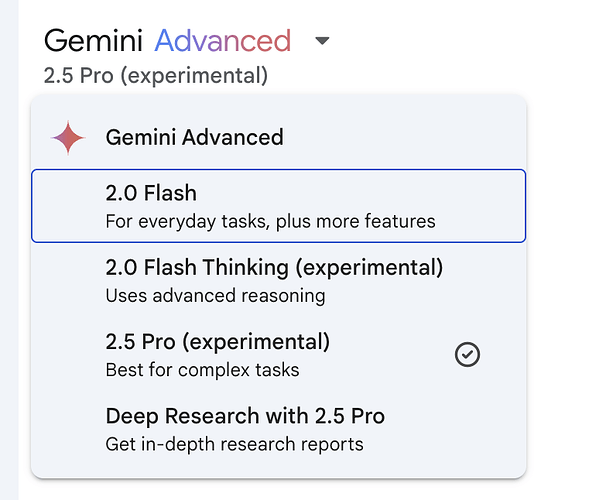The width and height of the screenshot is (613, 500).
Task: Switch to Deep Research with 2.5 Pro
Action: pos(278,429)
